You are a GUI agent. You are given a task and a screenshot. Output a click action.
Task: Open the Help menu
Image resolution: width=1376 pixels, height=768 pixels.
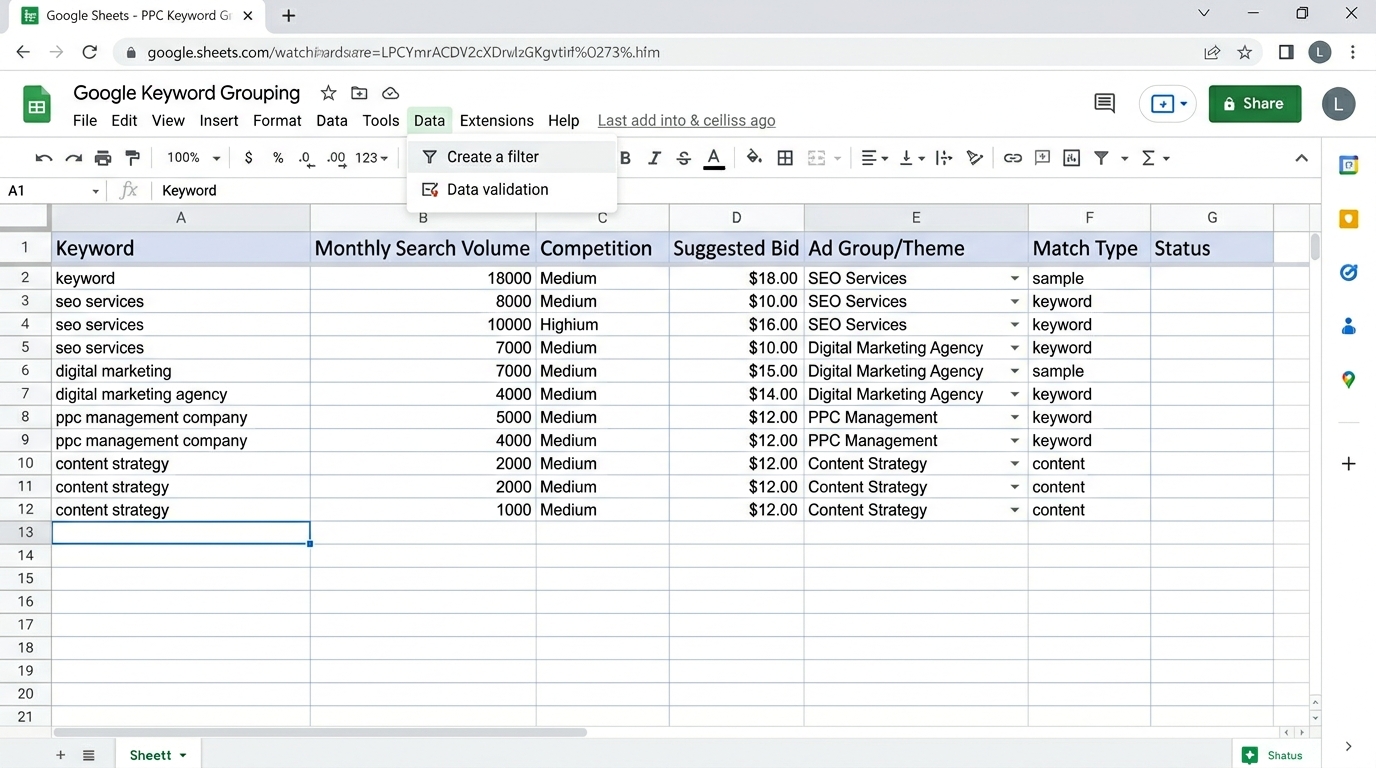tap(564, 120)
